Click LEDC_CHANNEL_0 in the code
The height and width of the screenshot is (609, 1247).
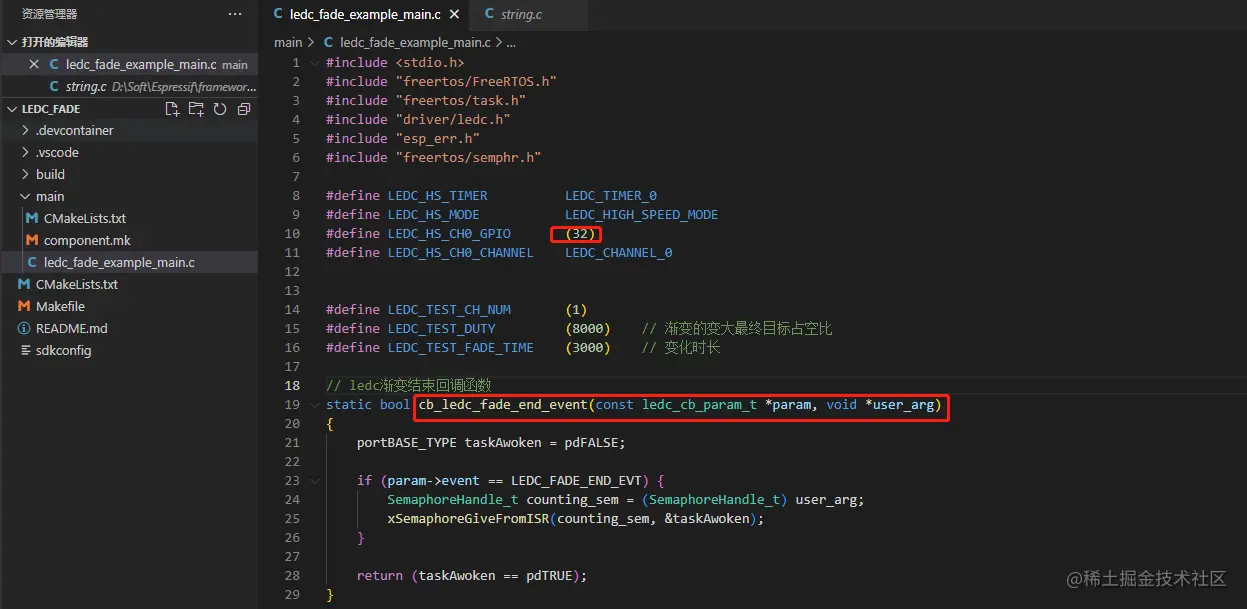[x=618, y=253]
